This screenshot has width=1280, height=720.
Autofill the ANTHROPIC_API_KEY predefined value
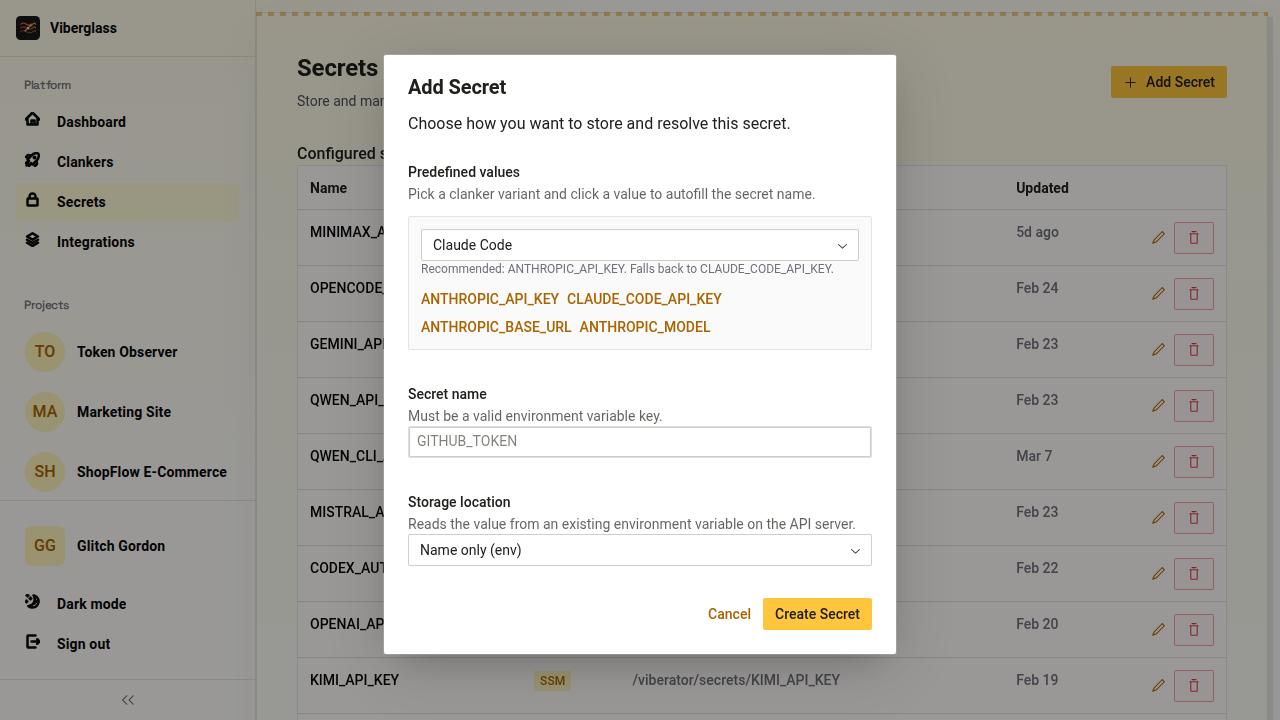[490, 299]
